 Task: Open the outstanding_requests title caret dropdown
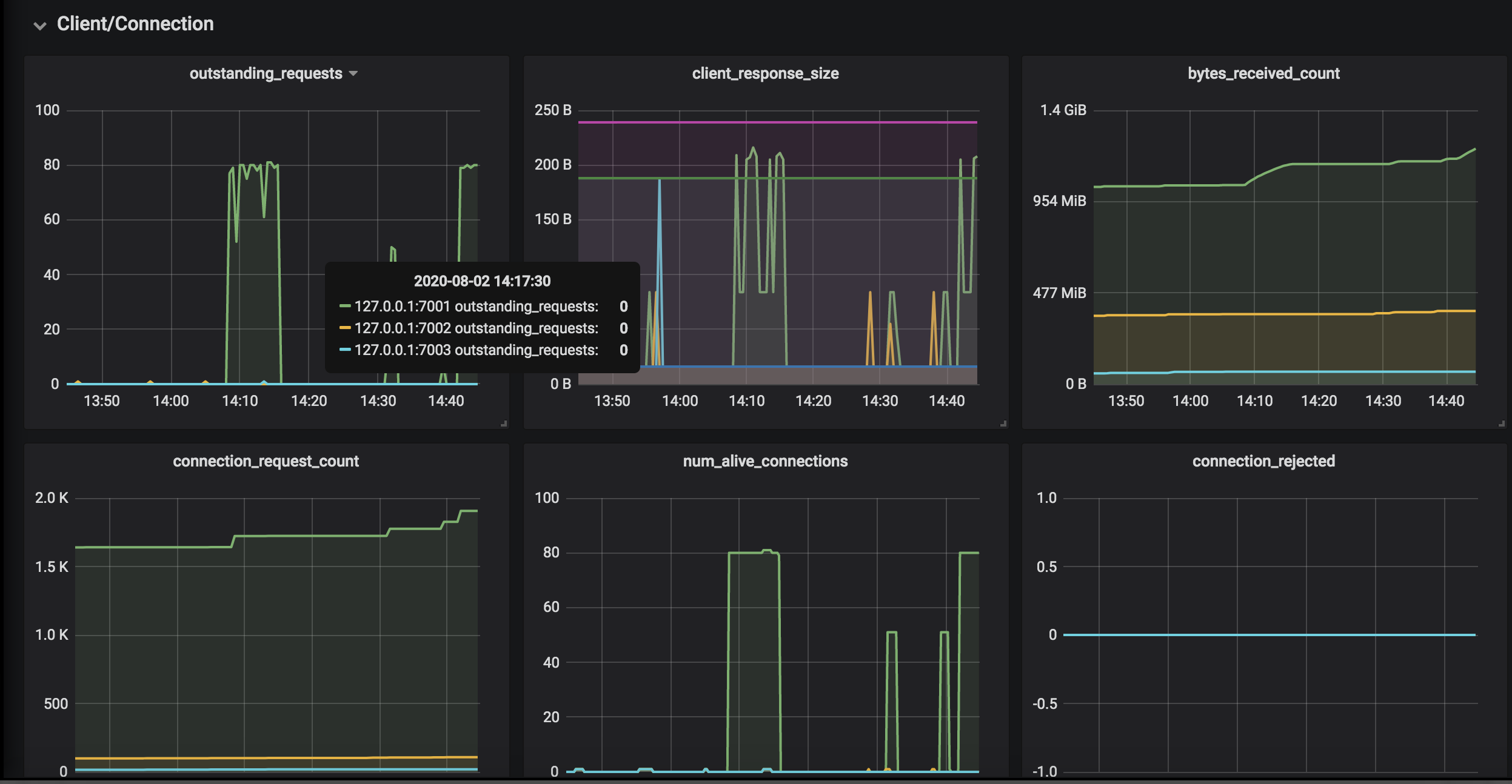[353, 74]
